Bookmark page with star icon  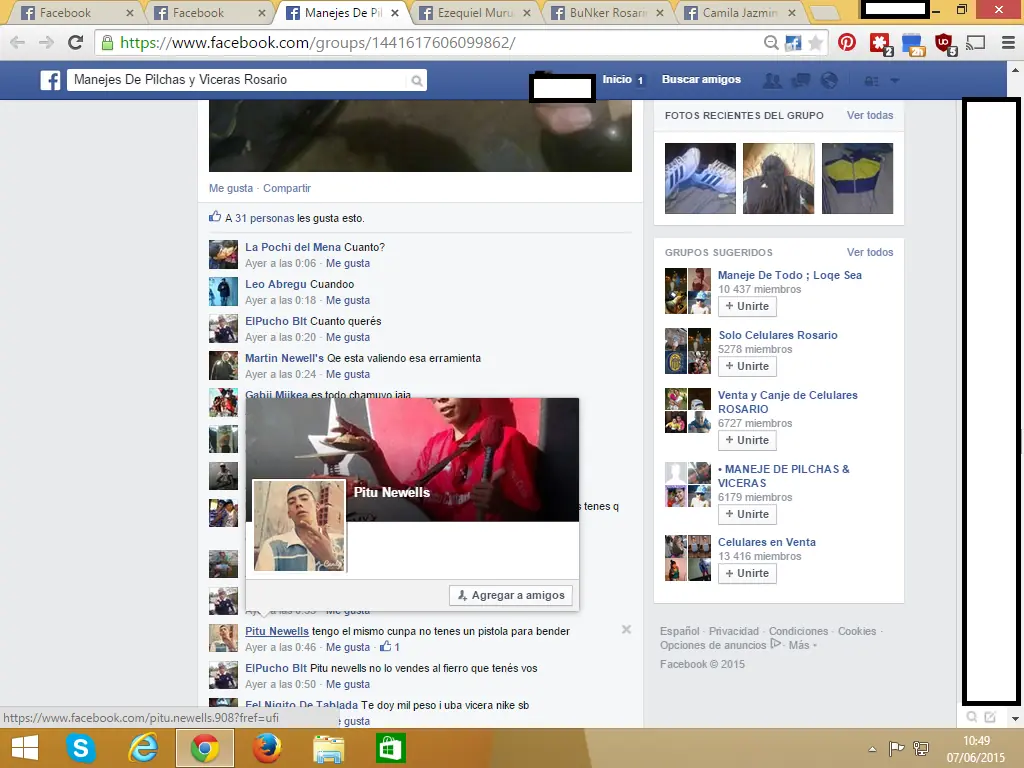coord(815,43)
